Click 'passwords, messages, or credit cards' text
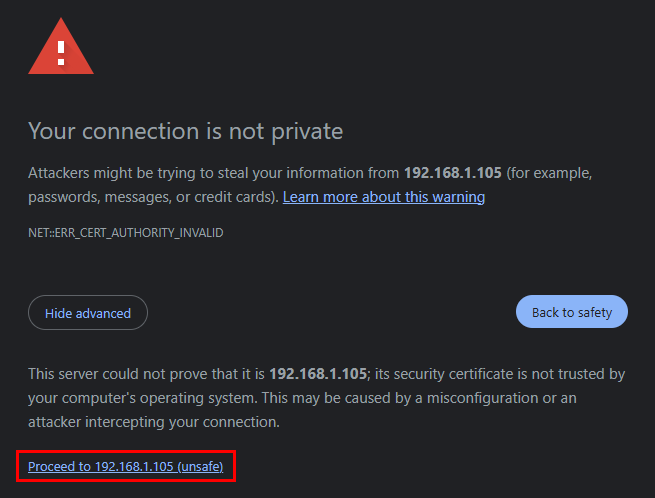This screenshot has height=498, width=655. (x=150, y=197)
